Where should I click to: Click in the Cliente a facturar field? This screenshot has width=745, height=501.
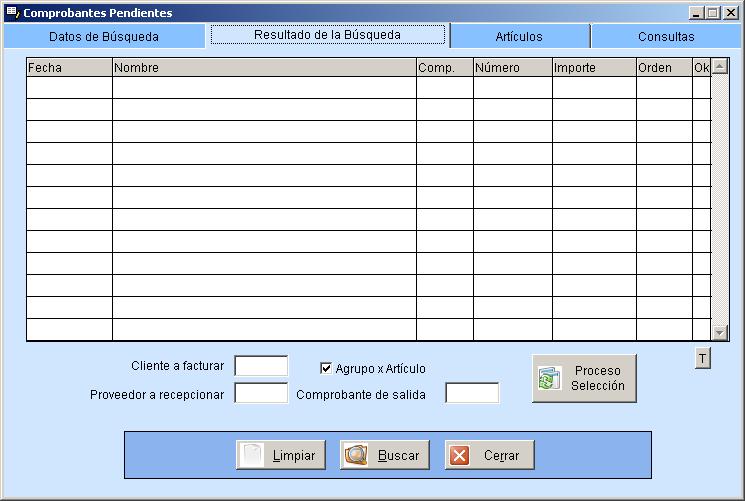[x=261, y=366]
